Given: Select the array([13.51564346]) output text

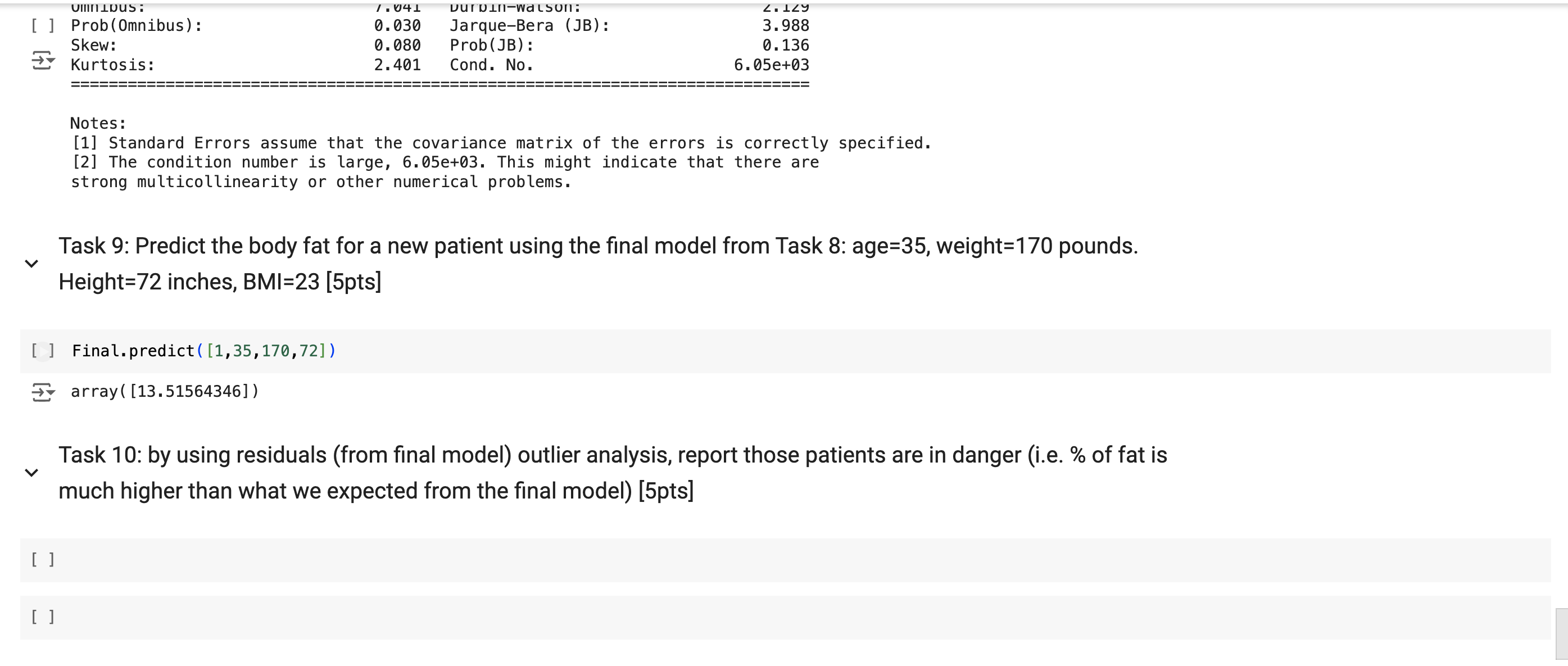Looking at the screenshot, I should pyautogui.click(x=163, y=391).
